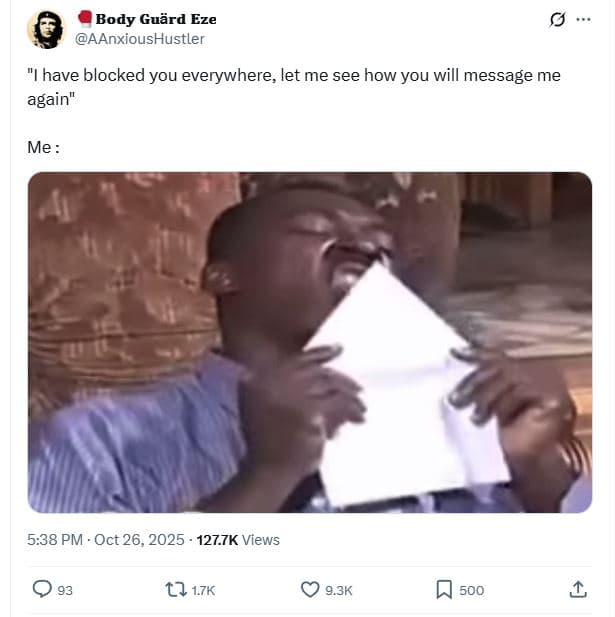Image resolution: width=615 pixels, height=617 pixels.
Task: Open the Grok slashed-circle icon
Action: tap(557, 19)
